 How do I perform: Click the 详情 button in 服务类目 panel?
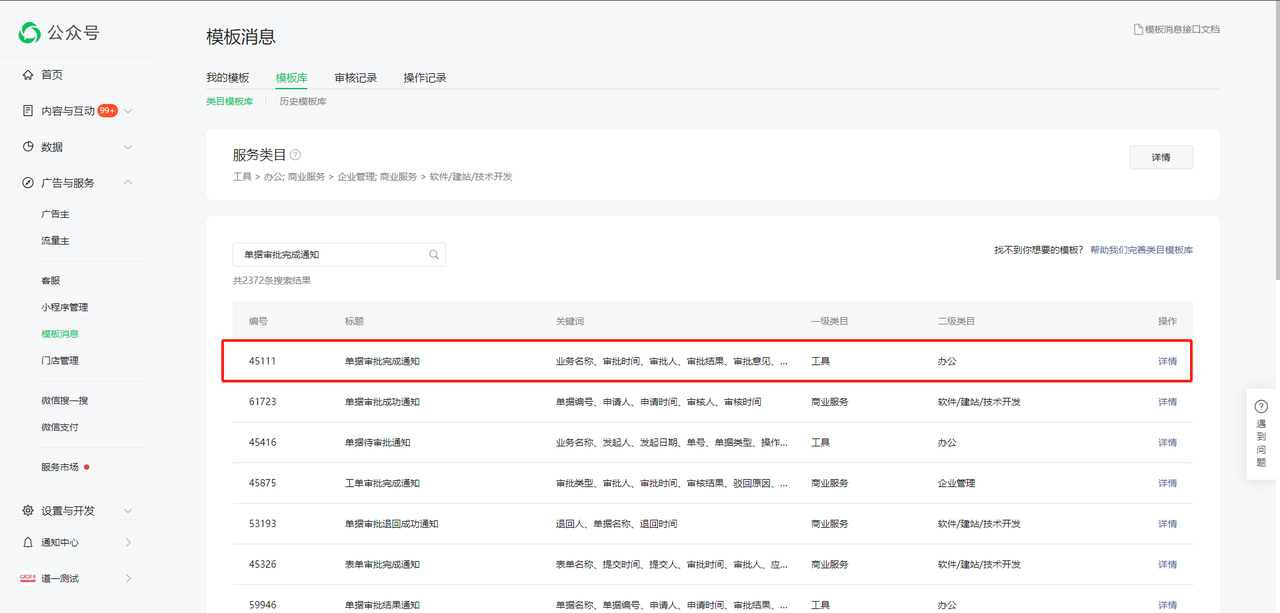1160,158
